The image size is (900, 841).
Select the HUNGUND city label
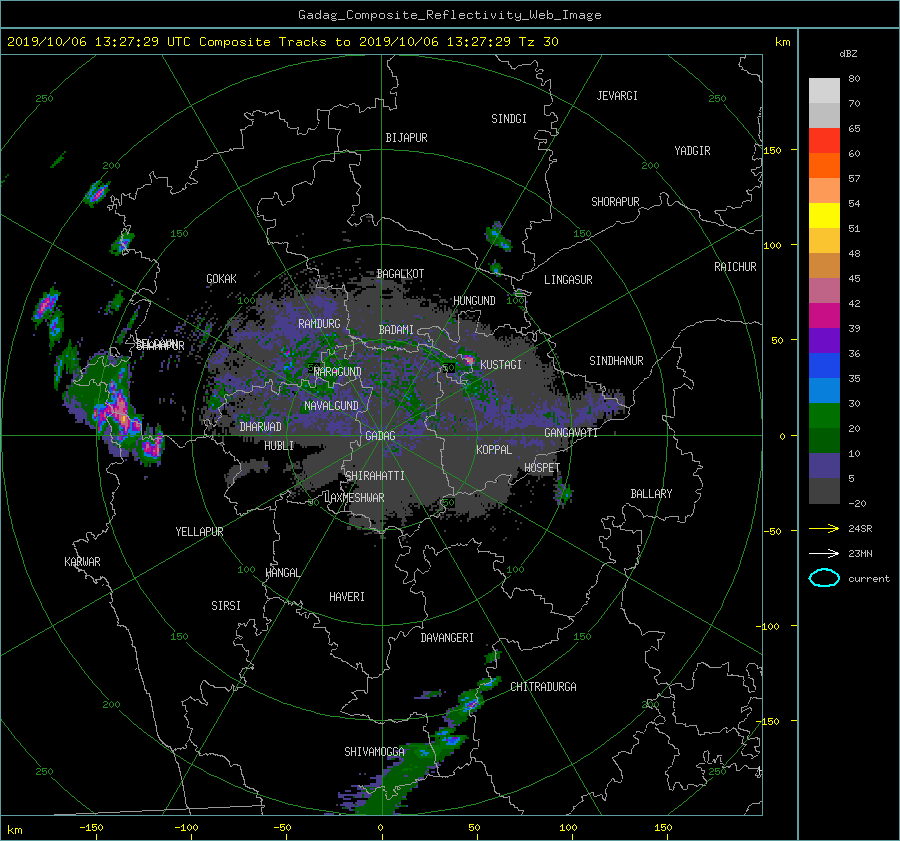(474, 301)
